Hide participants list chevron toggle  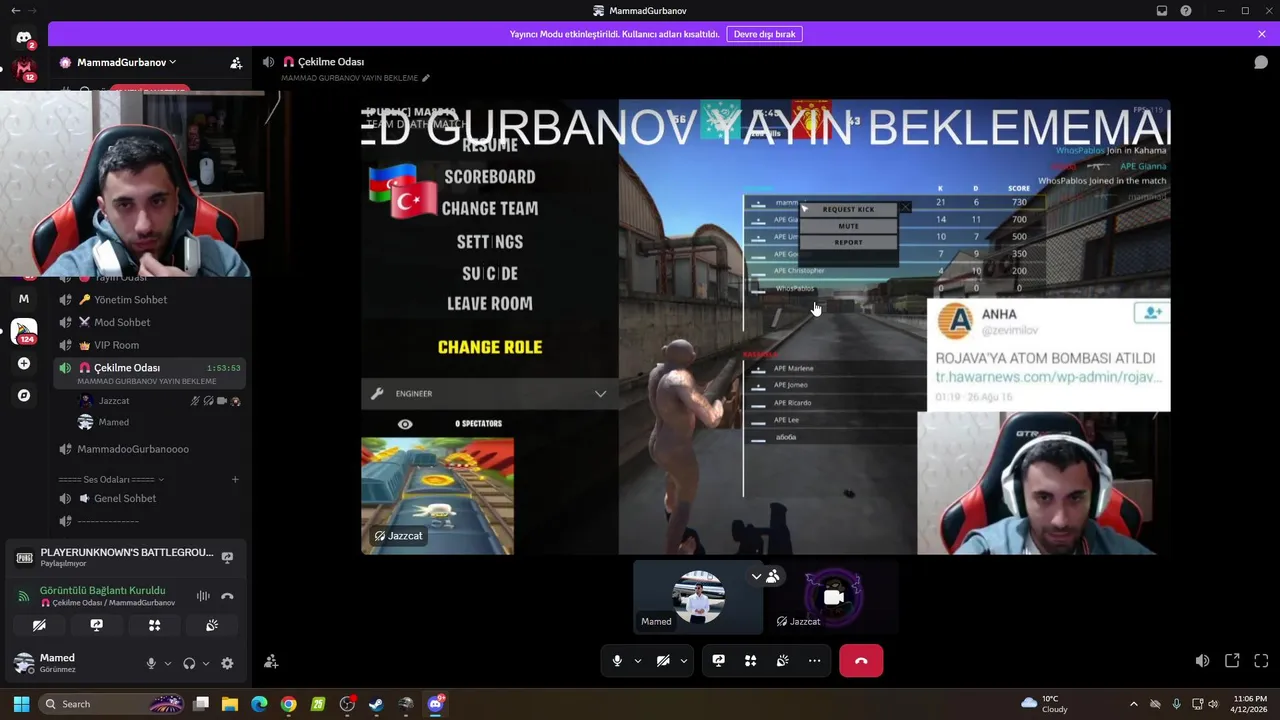point(756,577)
